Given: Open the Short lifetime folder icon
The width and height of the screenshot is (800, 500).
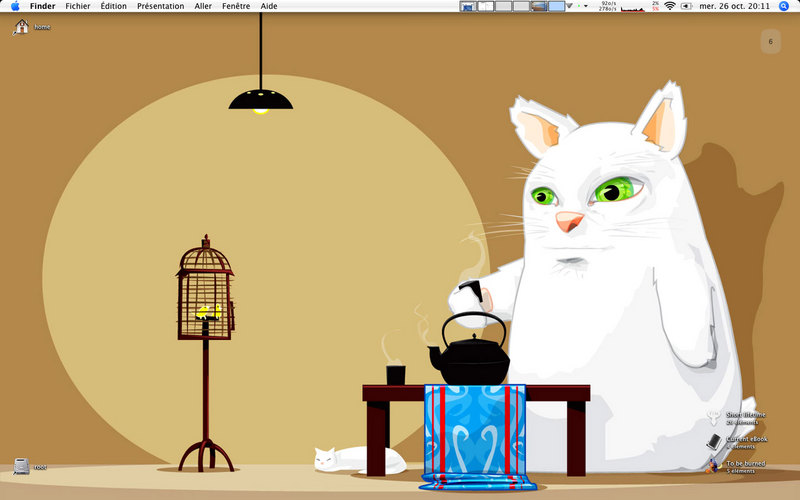Looking at the screenshot, I should [x=713, y=418].
